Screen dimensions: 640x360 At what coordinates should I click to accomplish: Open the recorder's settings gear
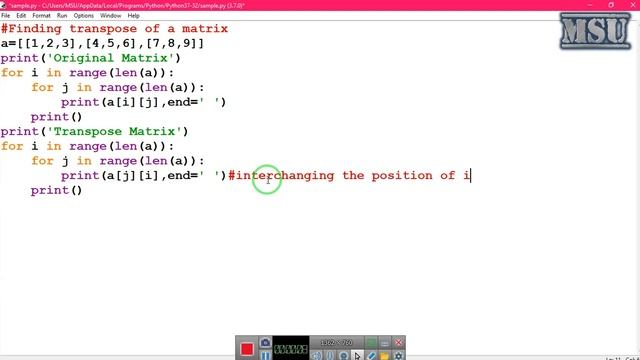pyautogui.click(x=398, y=356)
